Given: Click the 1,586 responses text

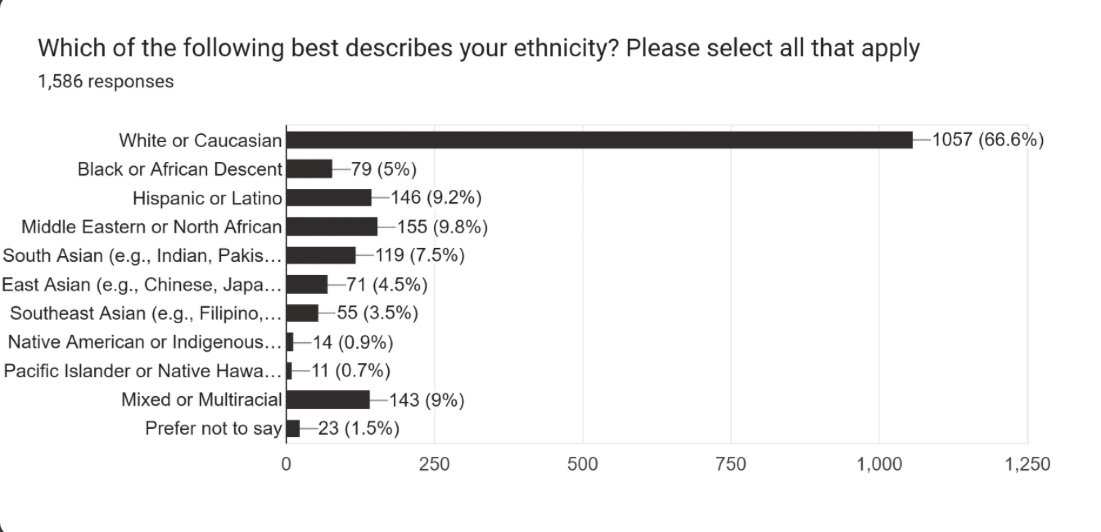Looking at the screenshot, I should tap(105, 81).
